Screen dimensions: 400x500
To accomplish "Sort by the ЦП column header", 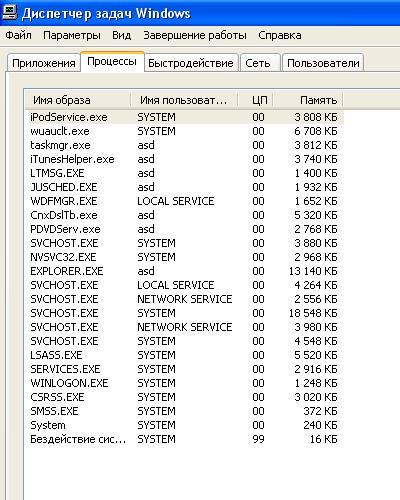I will 256,100.
